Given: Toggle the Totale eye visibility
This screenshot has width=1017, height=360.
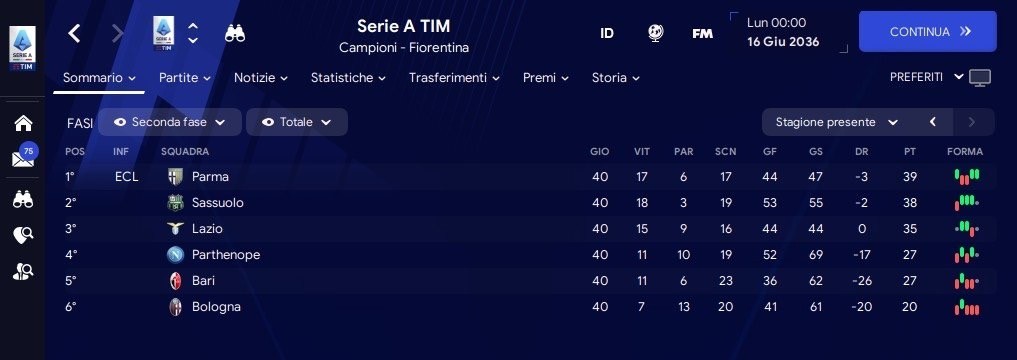Looking at the screenshot, I should (x=268, y=122).
